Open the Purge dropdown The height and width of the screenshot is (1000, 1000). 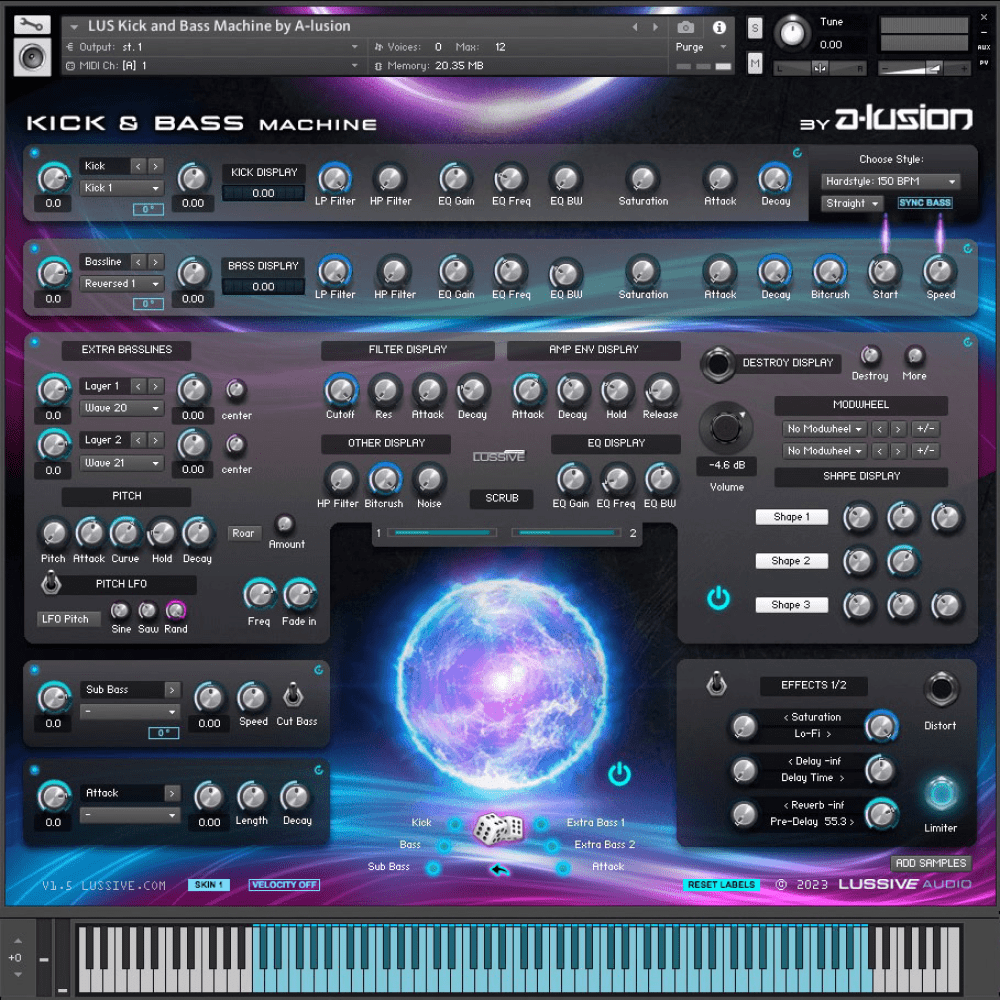[700, 47]
